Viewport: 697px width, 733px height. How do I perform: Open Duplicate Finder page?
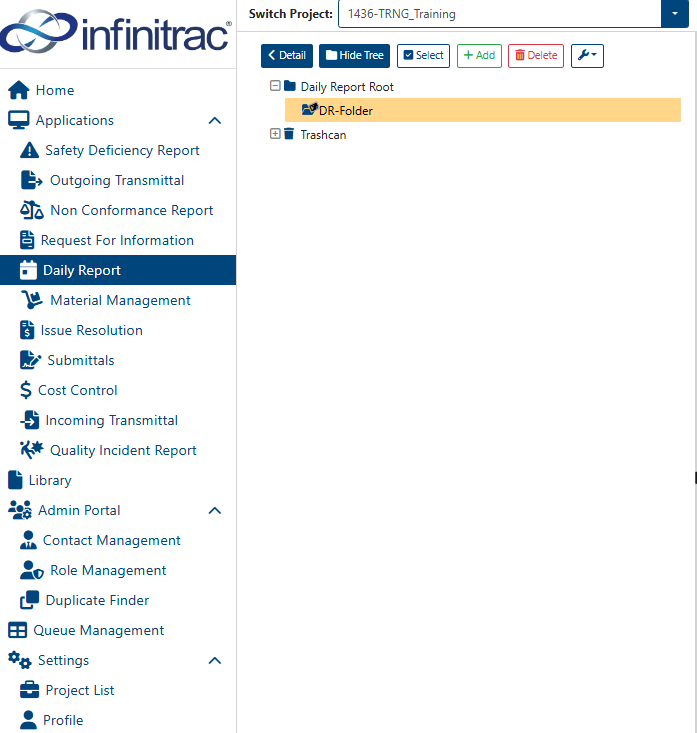(97, 600)
